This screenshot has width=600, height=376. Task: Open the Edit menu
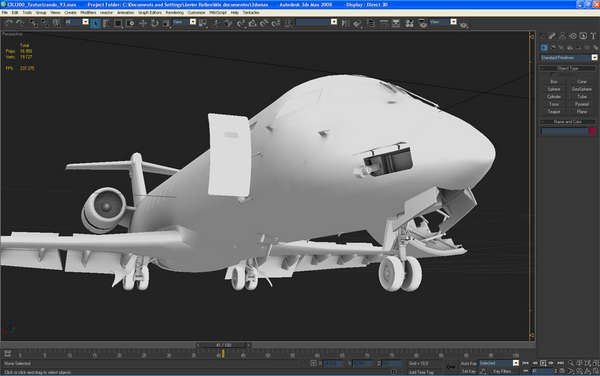(15, 13)
